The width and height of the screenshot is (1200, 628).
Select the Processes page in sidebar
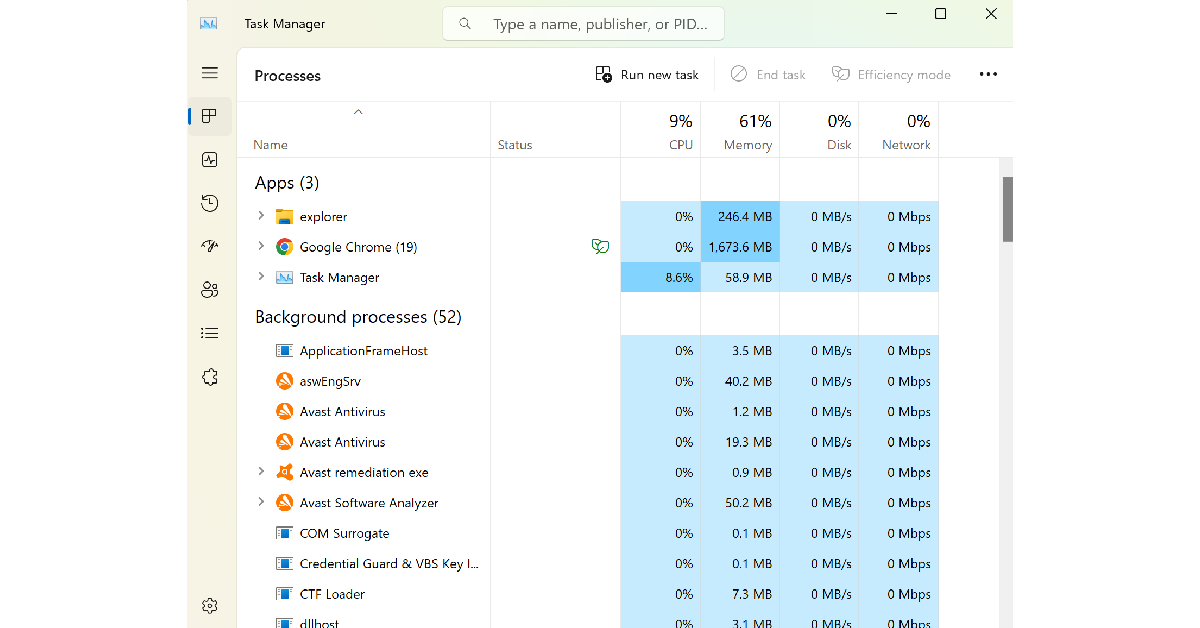pyautogui.click(x=209, y=116)
